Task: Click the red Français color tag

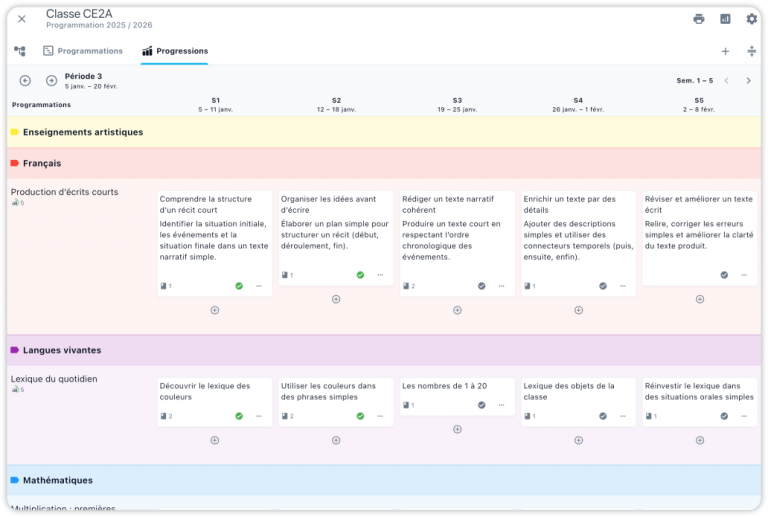Action: (15, 164)
